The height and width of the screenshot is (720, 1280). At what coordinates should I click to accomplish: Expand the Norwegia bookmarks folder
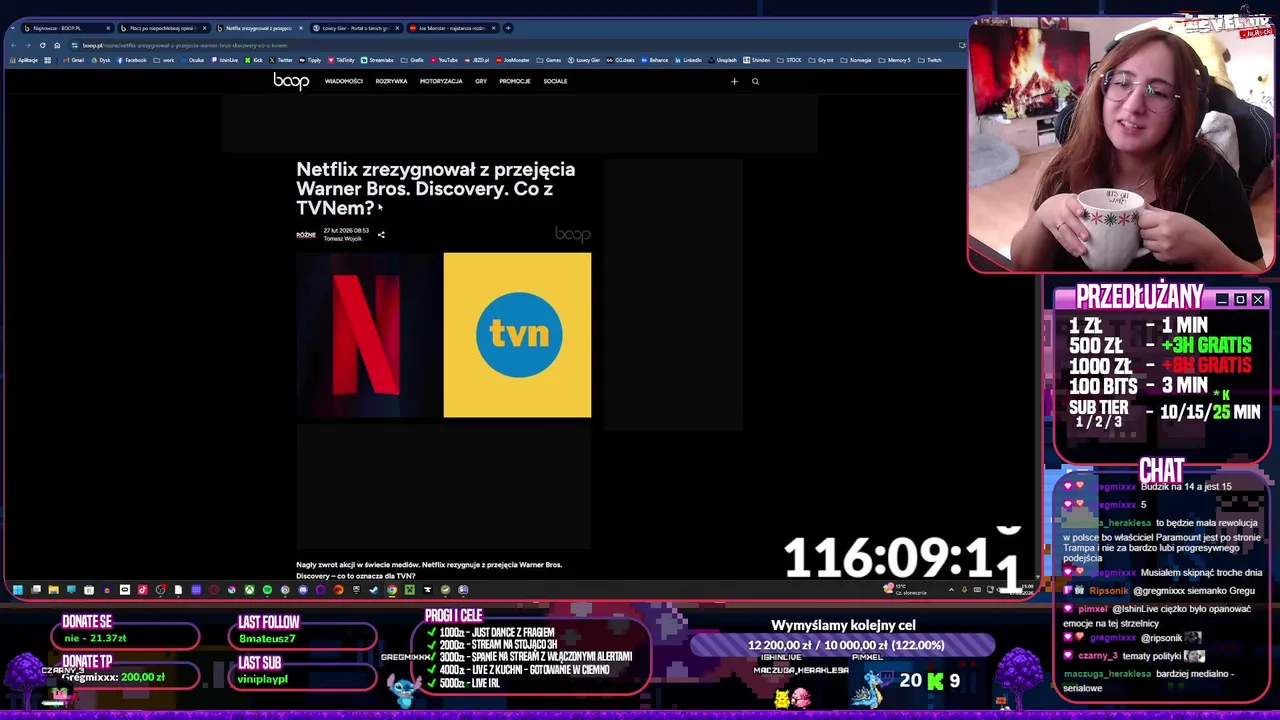click(x=858, y=60)
